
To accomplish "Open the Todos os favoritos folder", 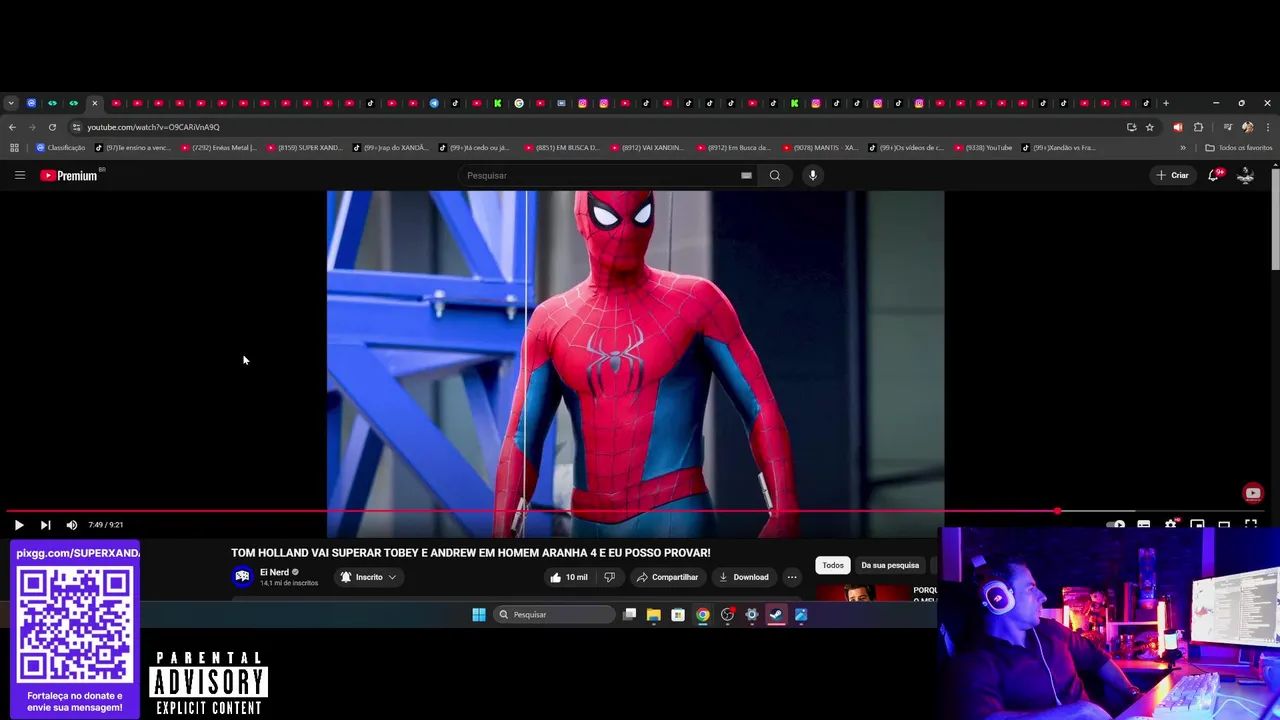I will tap(1239, 148).
